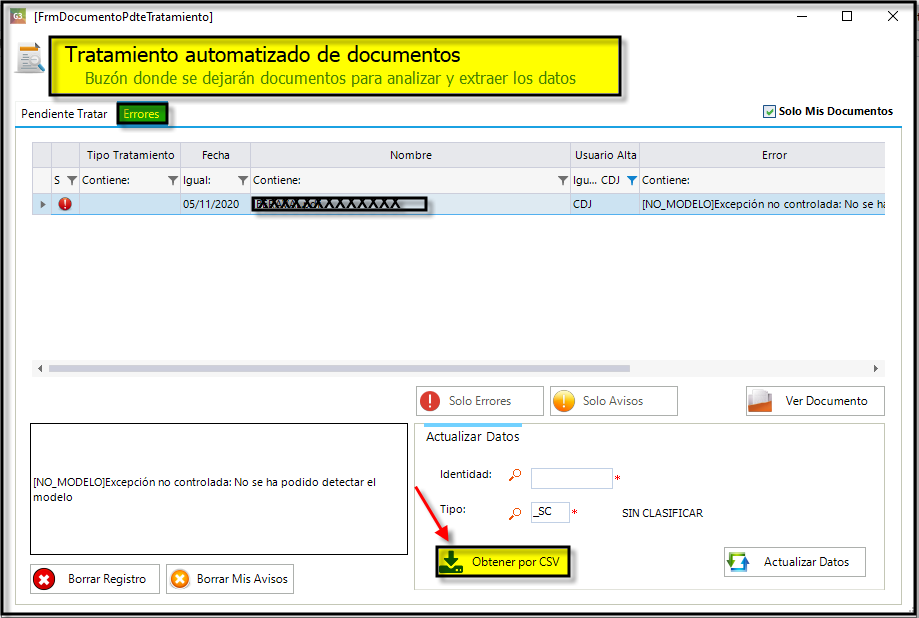Open filter funnel for Tipo Tratamiento column
The width and height of the screenshot is (919, 618).
(x=173, y=181)
